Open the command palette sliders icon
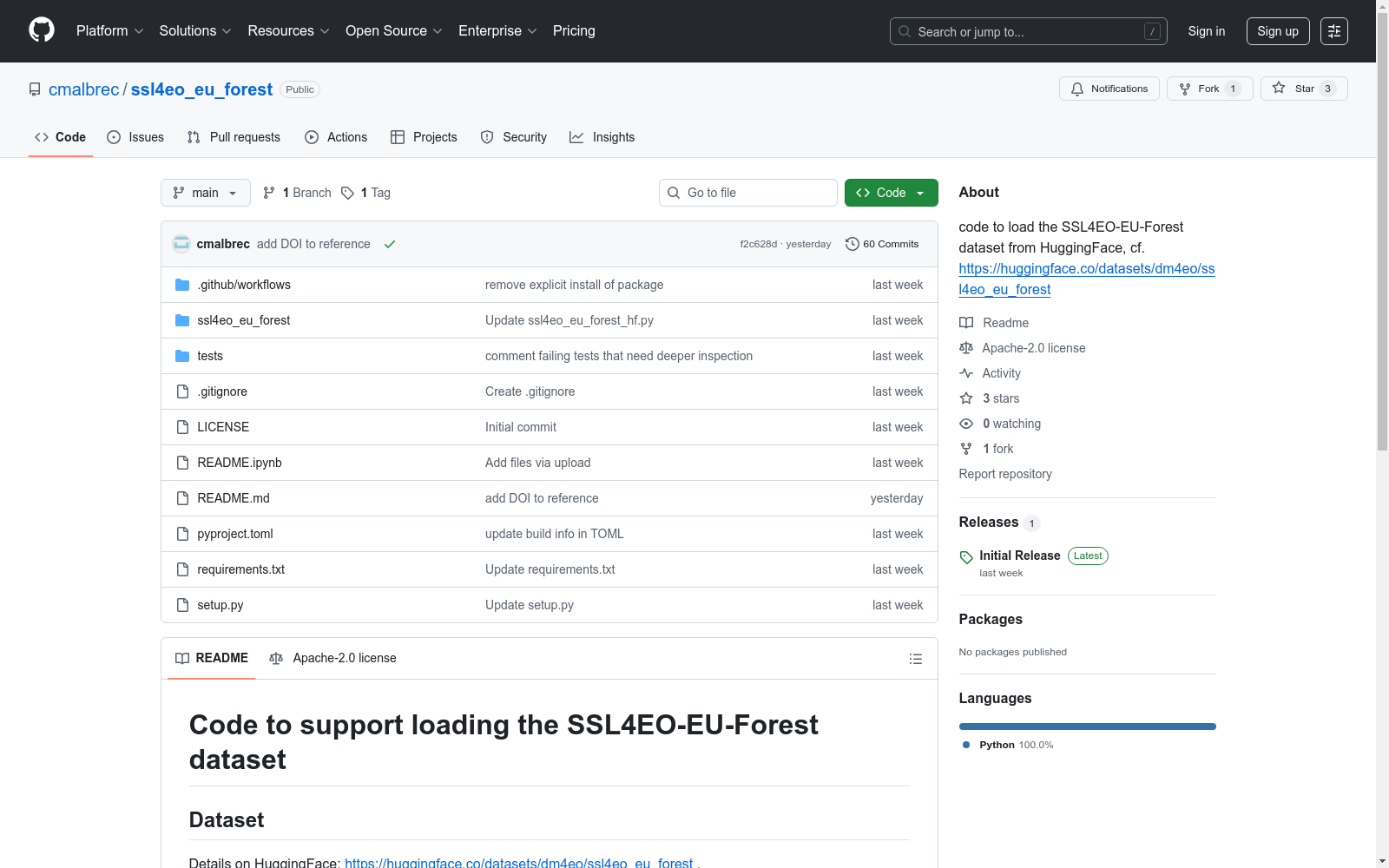Screen dimensions: 1389x868 (1334, 31)
